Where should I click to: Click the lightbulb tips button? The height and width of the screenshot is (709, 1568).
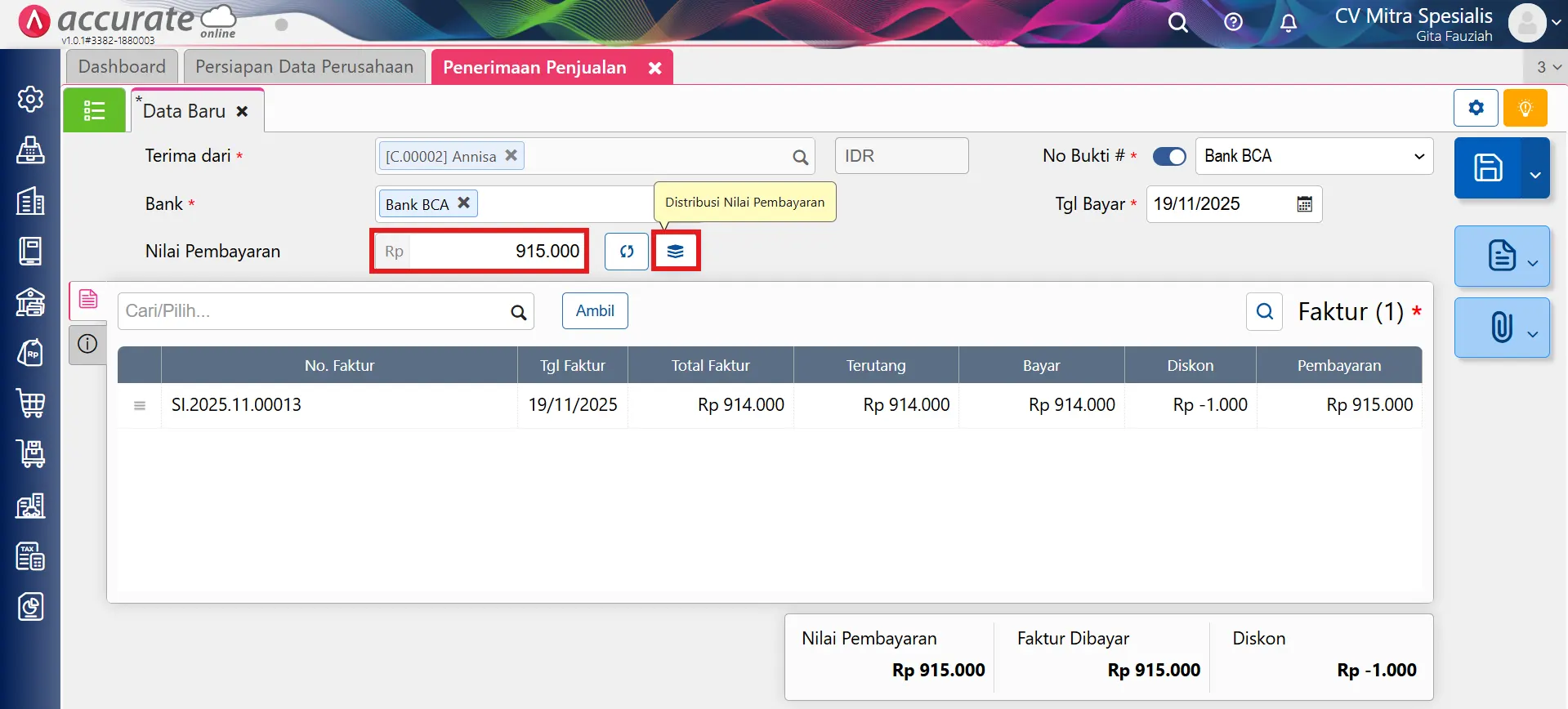1525,108
